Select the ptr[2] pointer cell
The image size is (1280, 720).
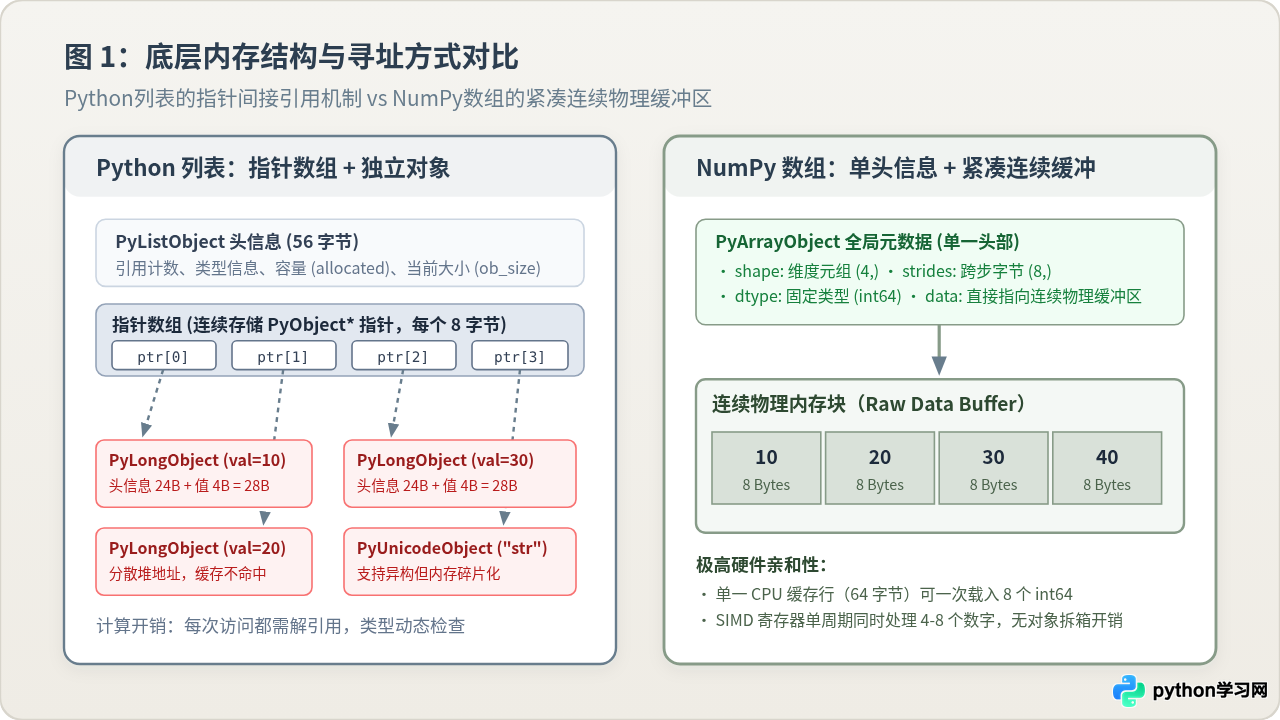[403, 356]
